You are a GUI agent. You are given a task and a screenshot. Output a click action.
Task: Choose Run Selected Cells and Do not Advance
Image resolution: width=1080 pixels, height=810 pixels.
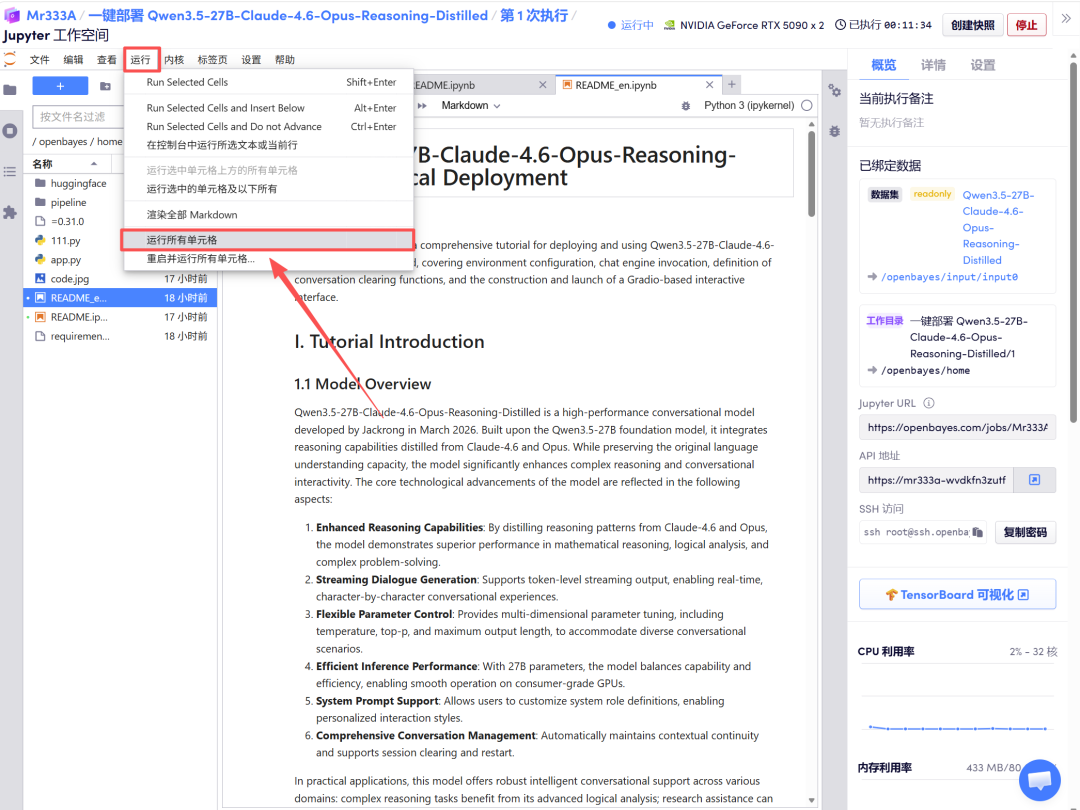pyautogui.click(x=269, y=127)
